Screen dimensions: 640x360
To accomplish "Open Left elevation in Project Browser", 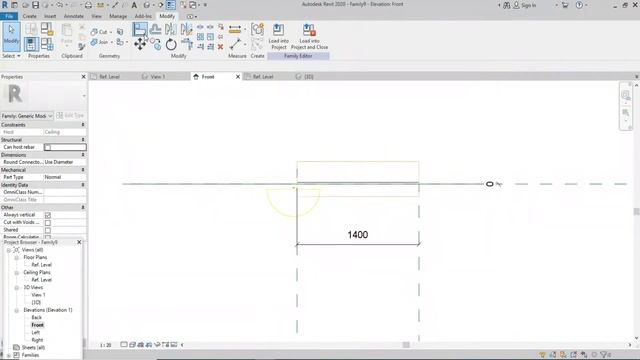I will [36, 333].
